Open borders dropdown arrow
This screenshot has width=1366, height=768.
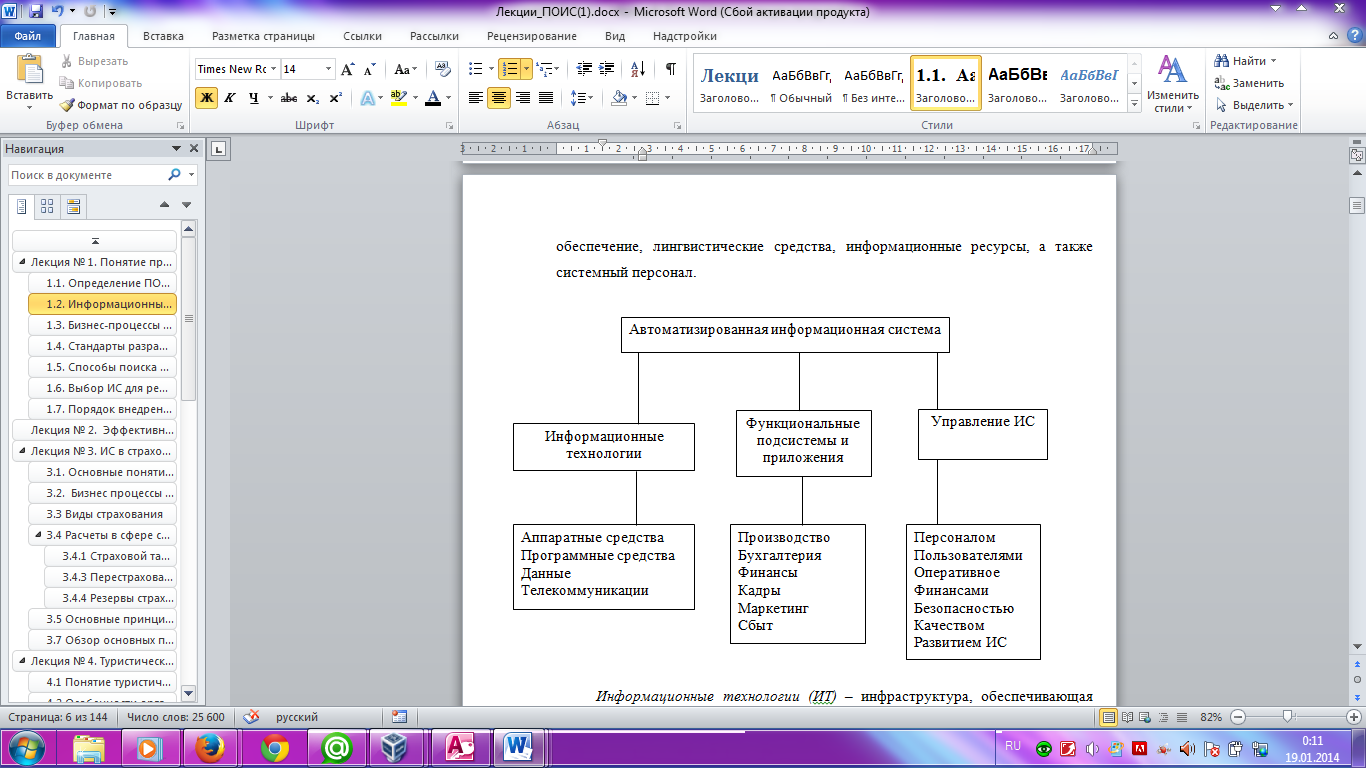pos(668,98)
